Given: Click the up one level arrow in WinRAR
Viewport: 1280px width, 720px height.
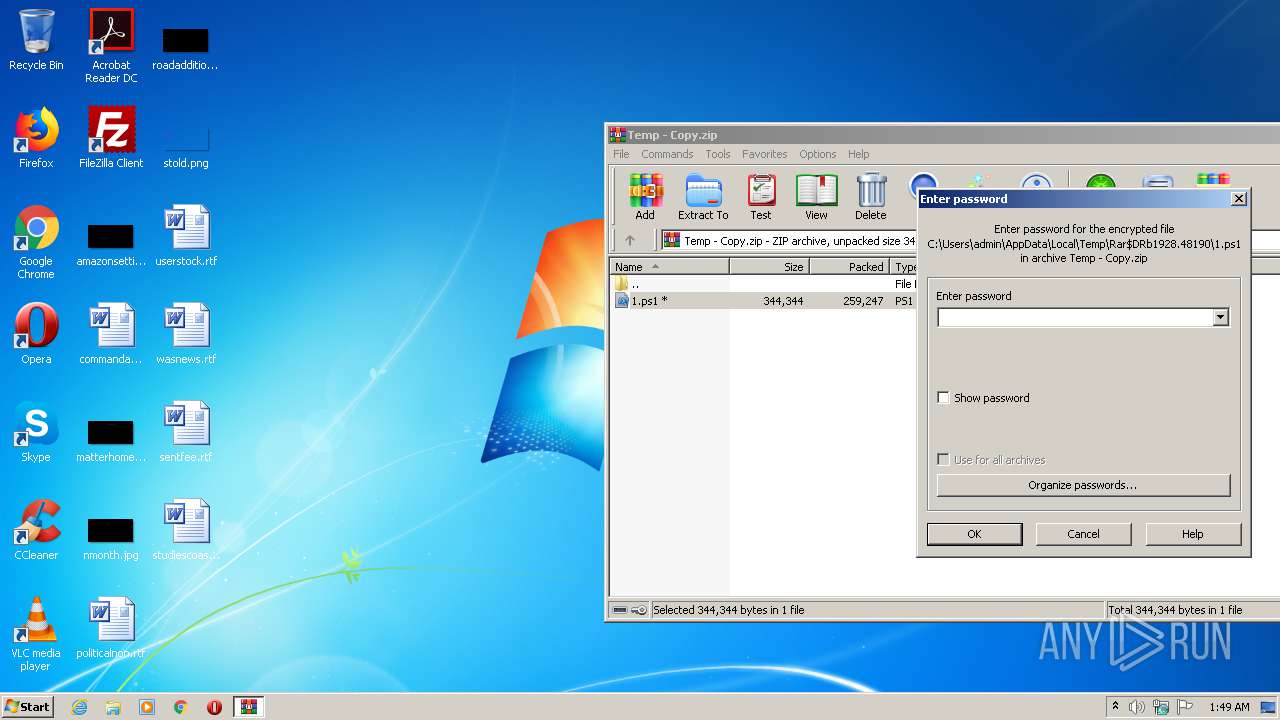Looking at the screenshot, I should [x=630, y=240].
